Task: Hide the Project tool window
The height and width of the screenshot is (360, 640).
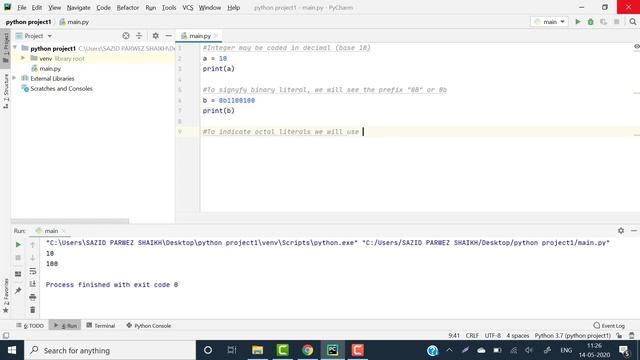Action: 169,36
